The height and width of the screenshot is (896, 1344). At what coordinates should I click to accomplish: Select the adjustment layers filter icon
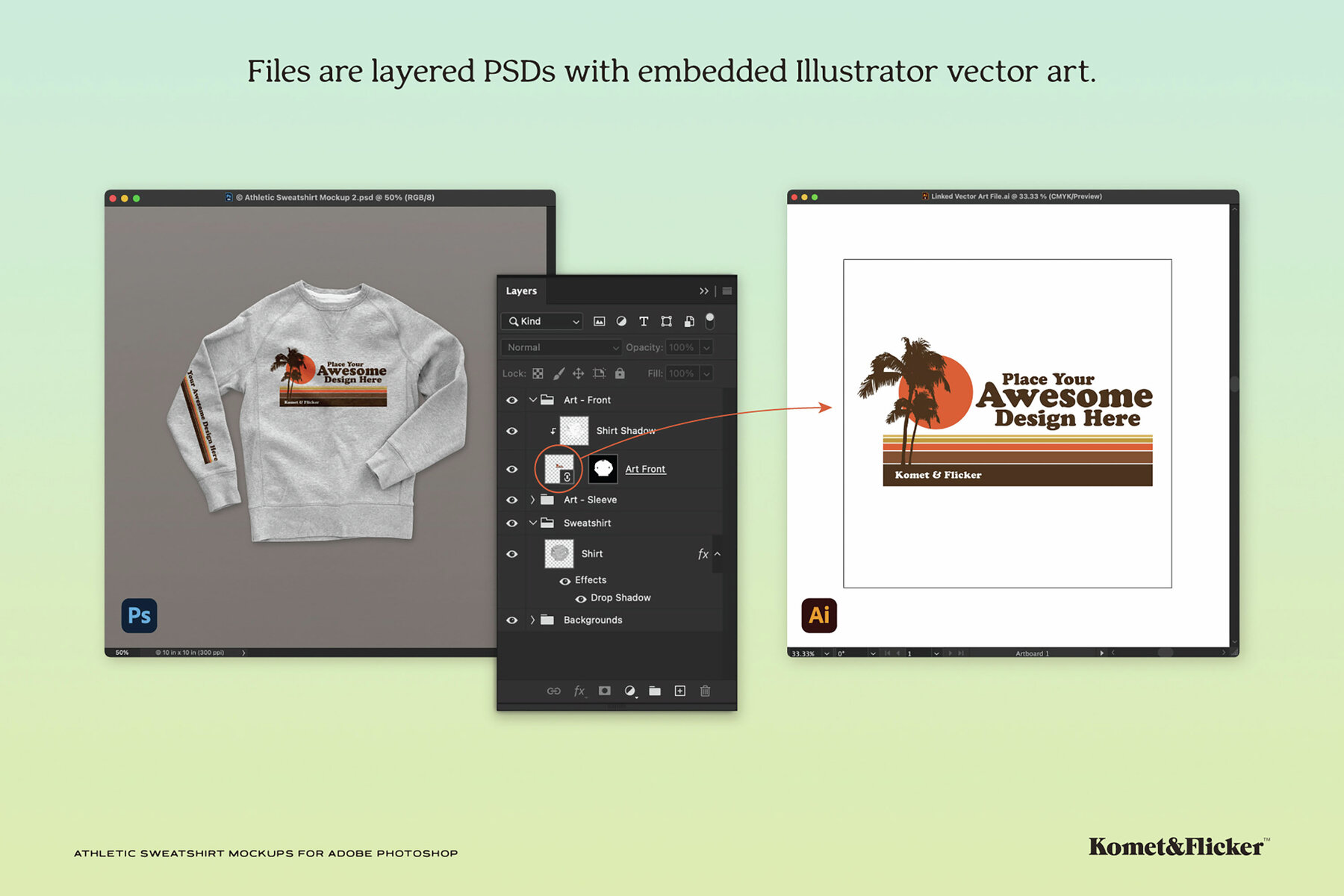point(621,321)
